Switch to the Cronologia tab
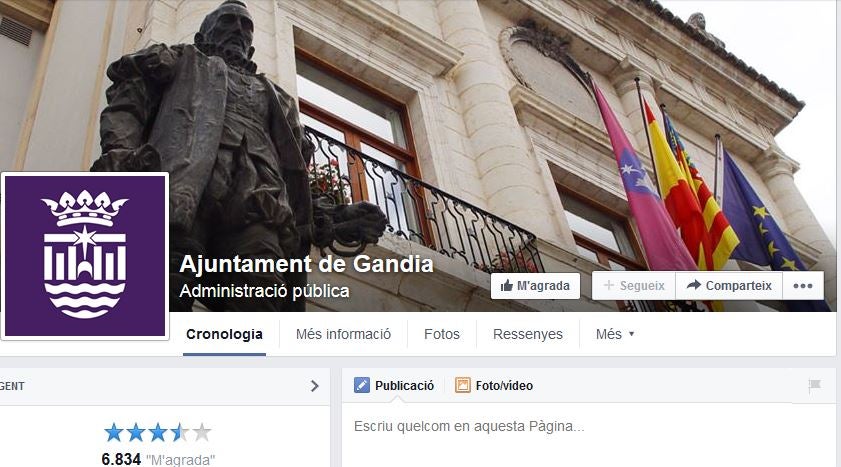Viewport: 841px width, 467px height. (224, 334)
